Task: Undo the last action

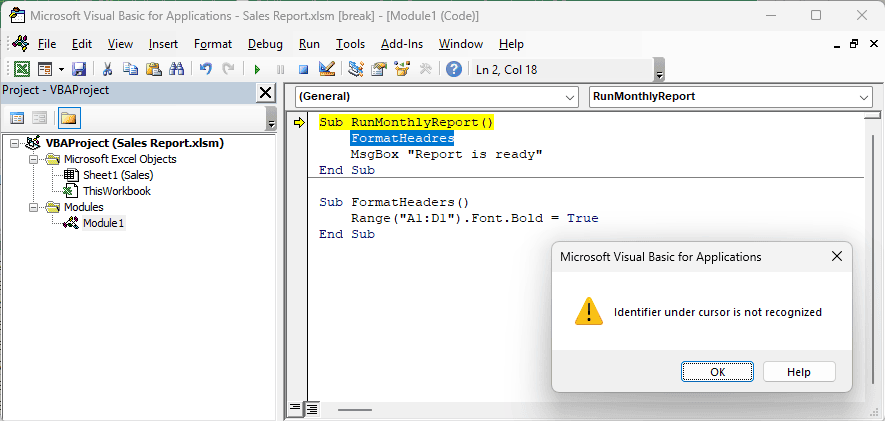Action: coord(205,69)
